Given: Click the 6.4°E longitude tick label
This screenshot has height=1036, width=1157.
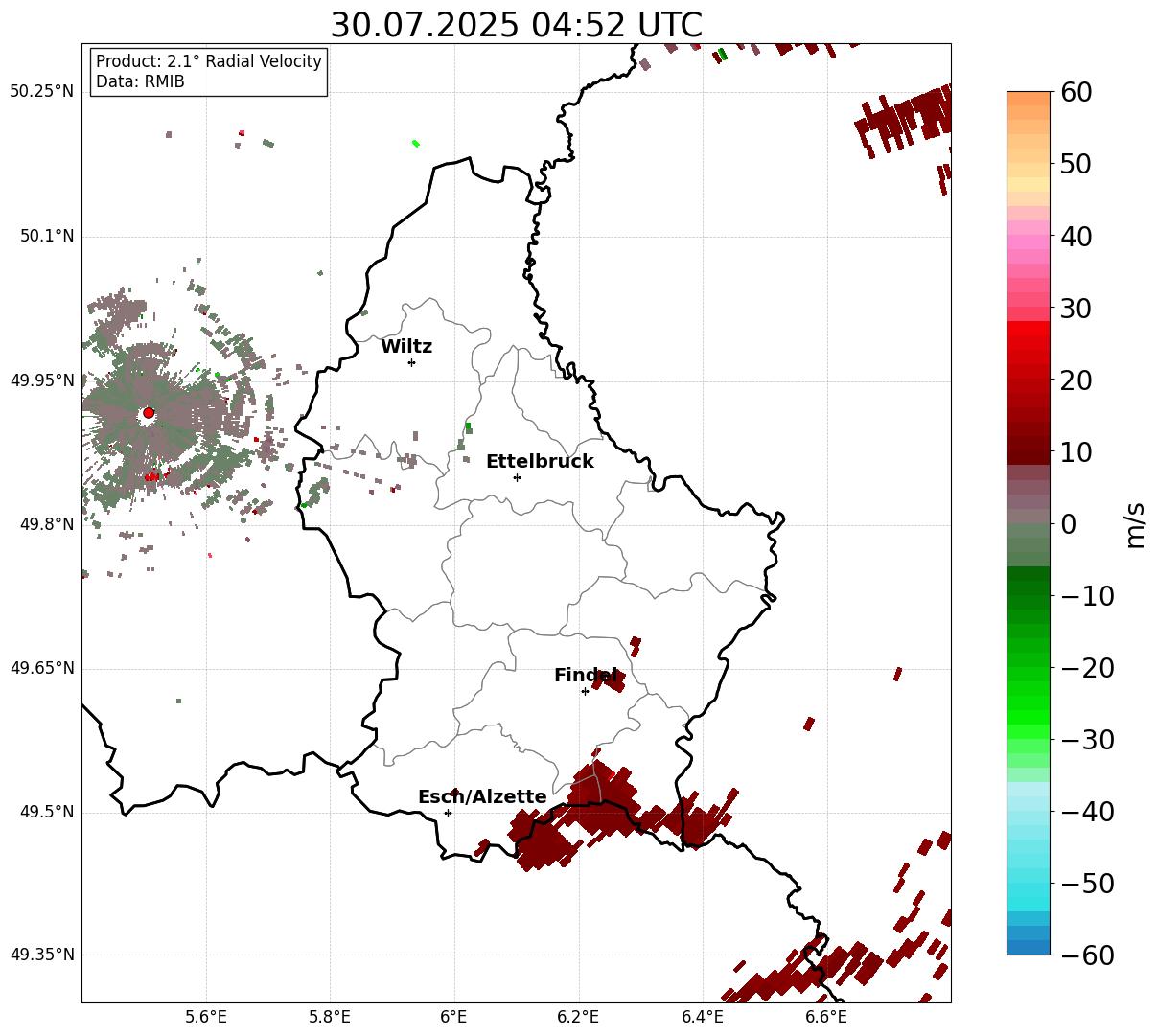Looking at the screenshot, I should tap(703, 1017).
